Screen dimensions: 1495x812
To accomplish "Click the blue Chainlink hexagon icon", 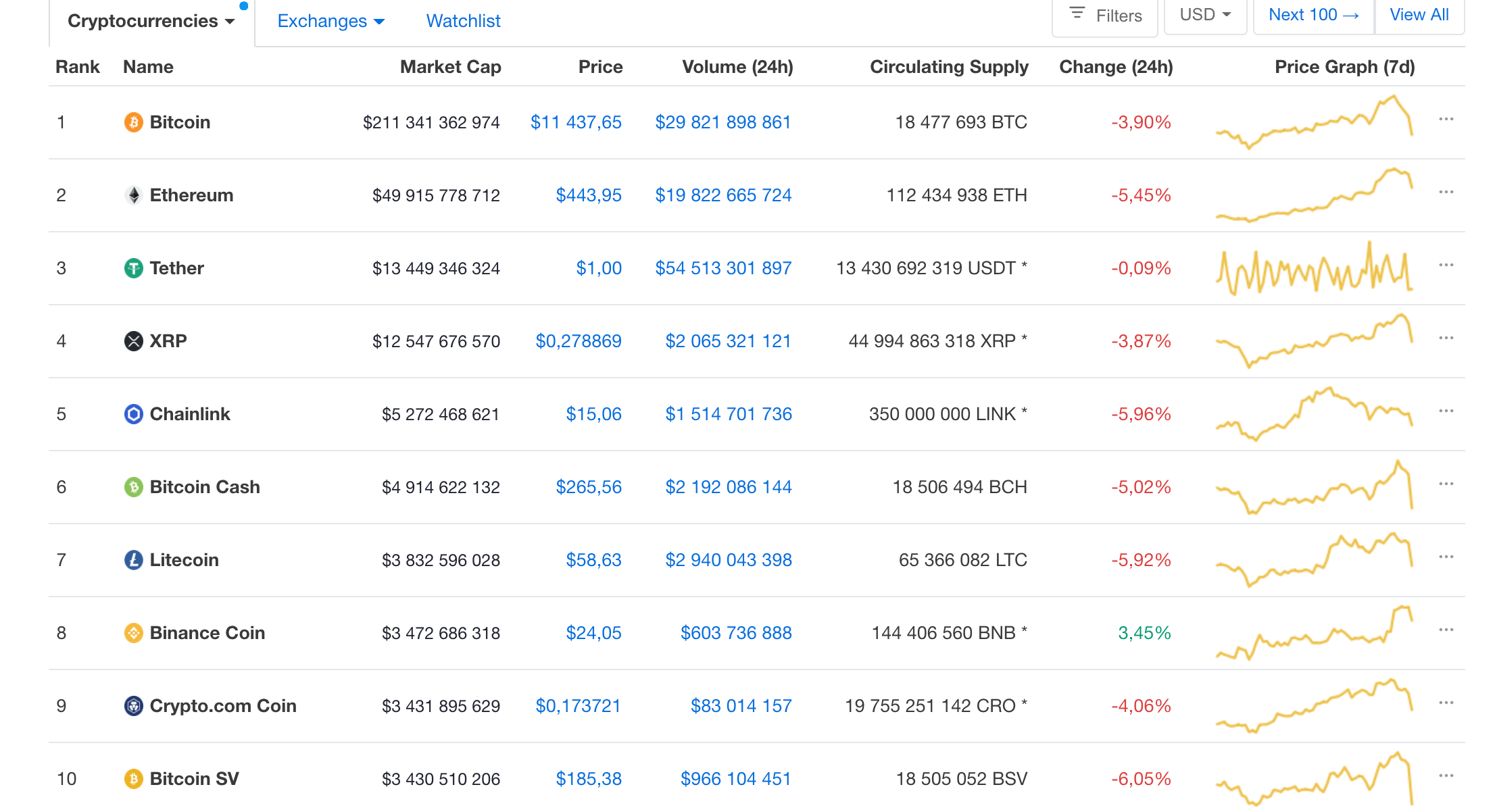I will click(x=133, y=414).
